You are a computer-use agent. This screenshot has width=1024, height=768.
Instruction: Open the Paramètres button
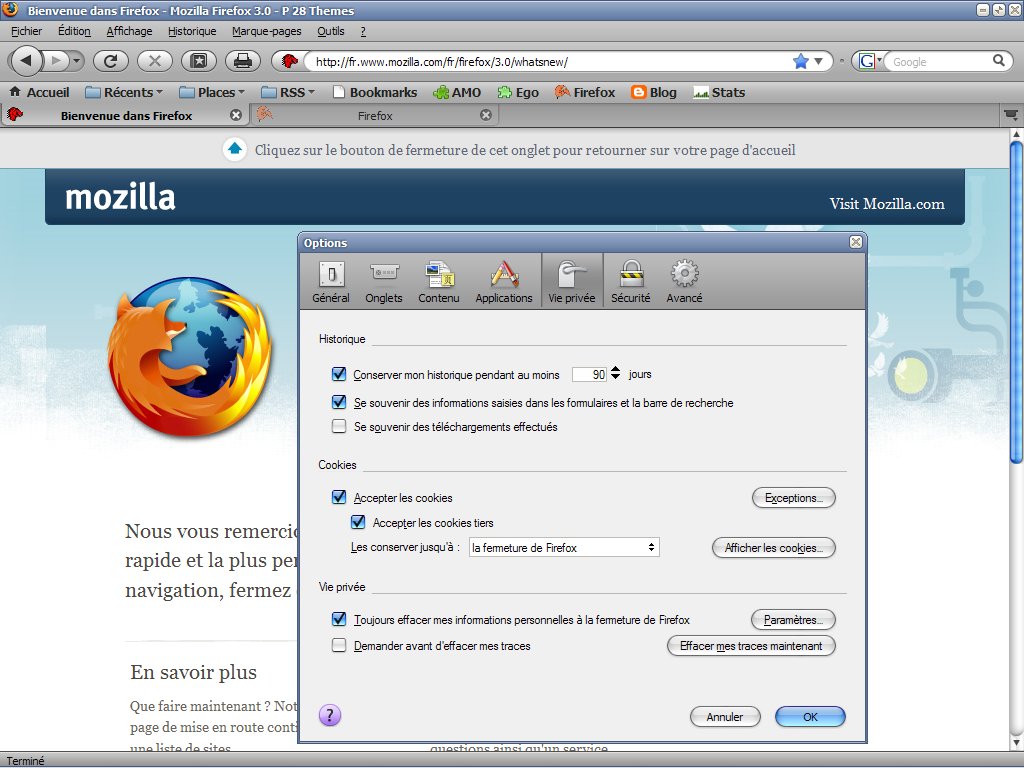[793, 619]
